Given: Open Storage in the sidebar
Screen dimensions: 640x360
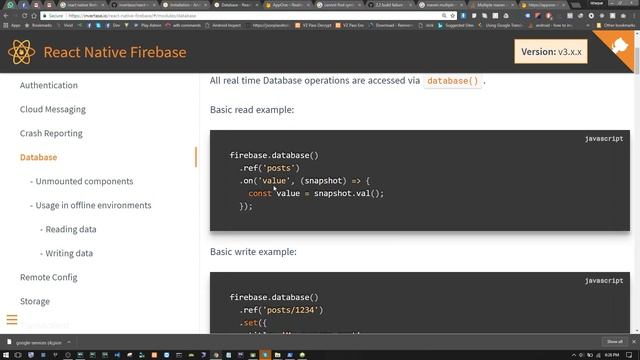Looking at the screenshot, I should [x=35, y=302].
